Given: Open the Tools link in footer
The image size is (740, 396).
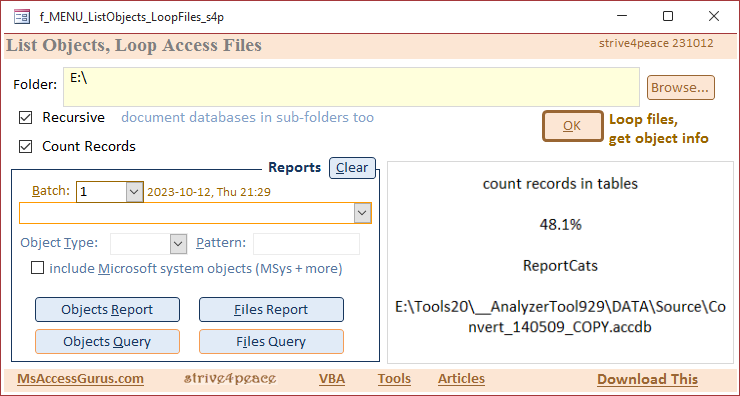Looking at the screenshot, I should 394,379.
